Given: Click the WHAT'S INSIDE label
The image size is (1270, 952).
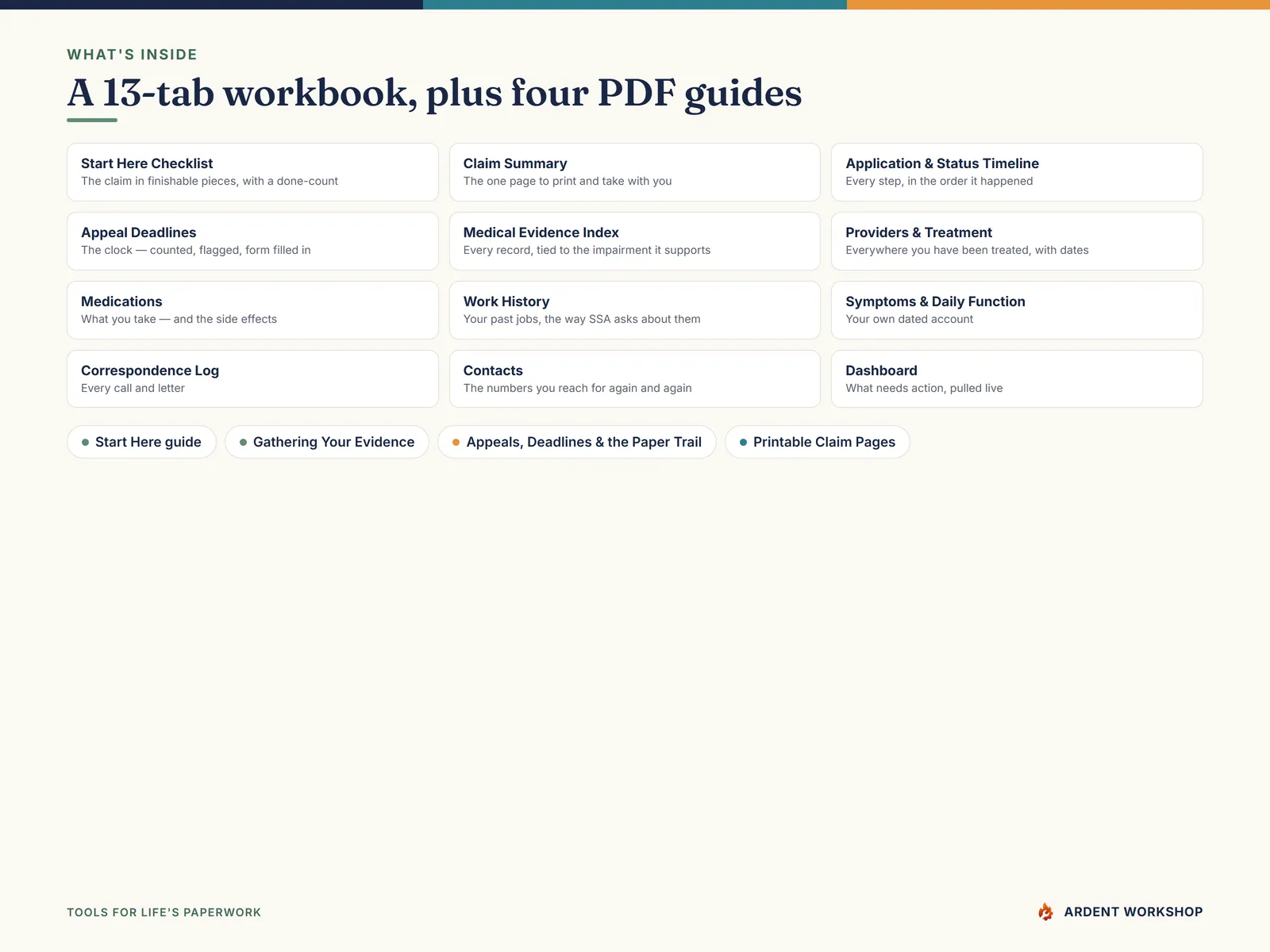Looking at the screenshot, I should (132, 55).
